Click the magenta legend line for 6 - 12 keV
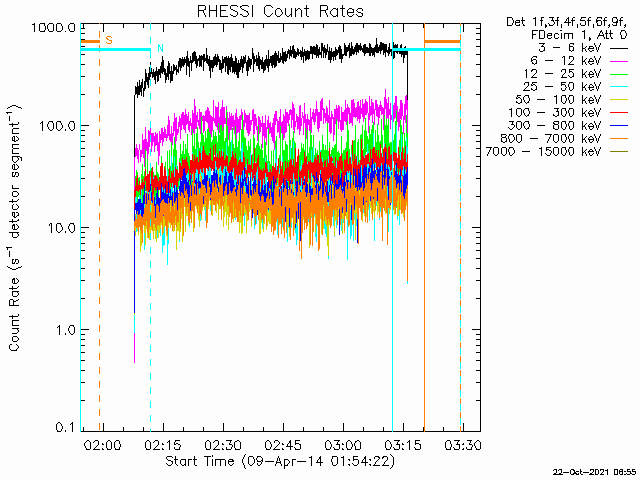This screenshot has height=480, width=640. [x=619, y=61]
